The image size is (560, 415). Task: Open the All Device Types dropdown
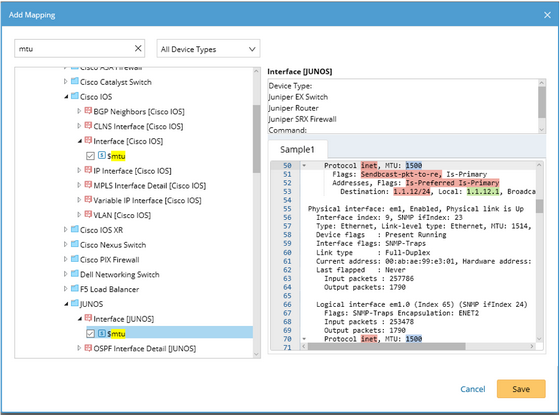pyautogui.click(x=208, y=49)
